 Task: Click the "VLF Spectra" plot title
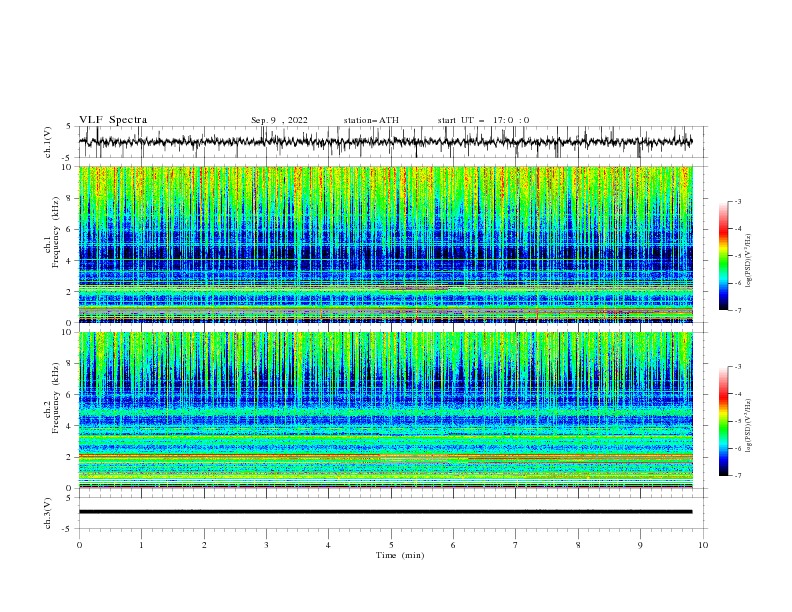tap(113, 120)
